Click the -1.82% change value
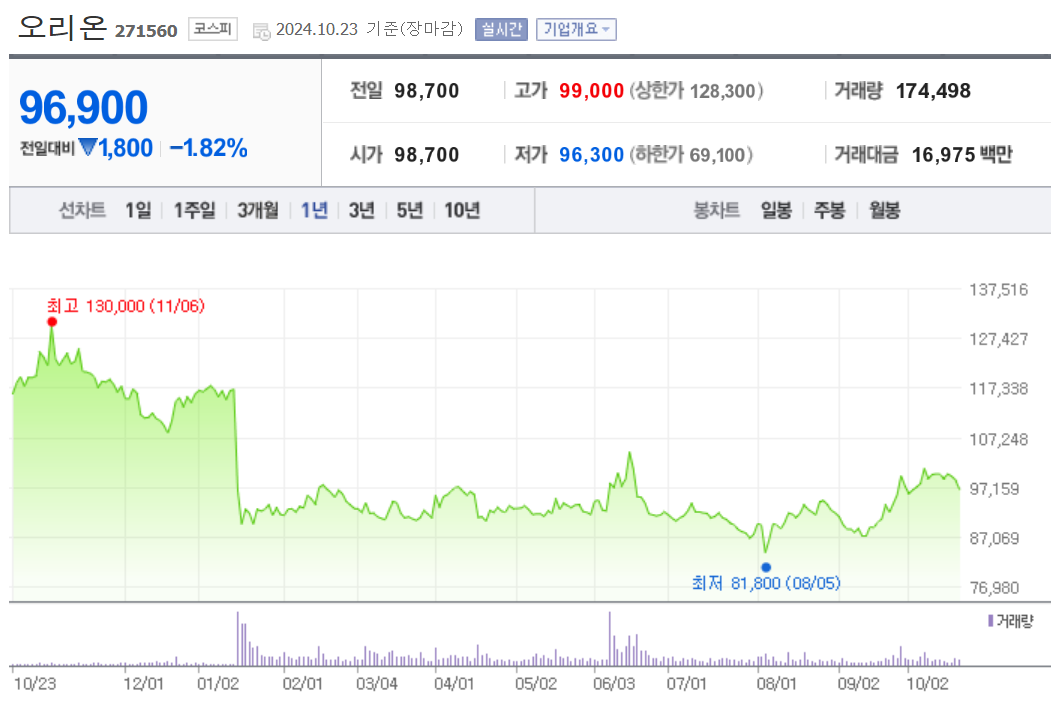Image resolution: width=1051 pixels, height=703 pixels. click(x=208, y=148)
